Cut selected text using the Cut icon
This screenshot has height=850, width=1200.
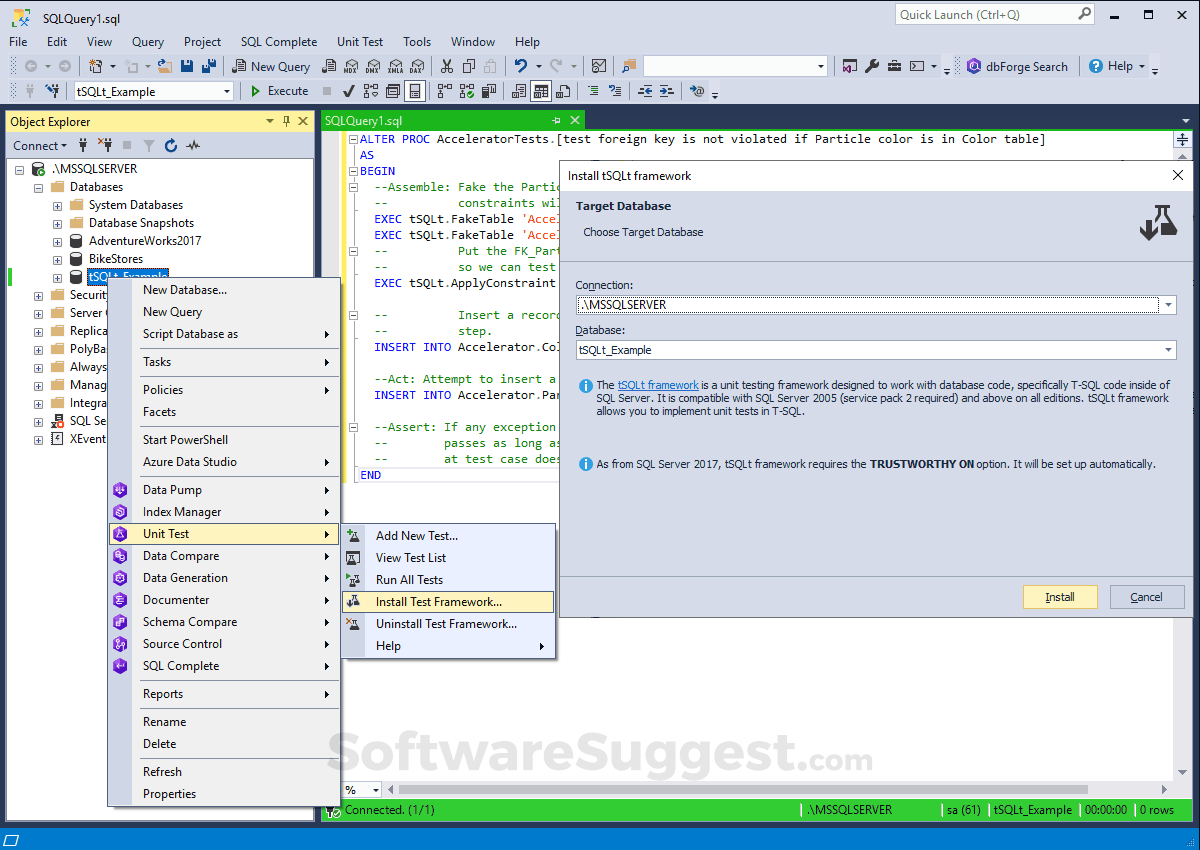(x=447, y=66)
